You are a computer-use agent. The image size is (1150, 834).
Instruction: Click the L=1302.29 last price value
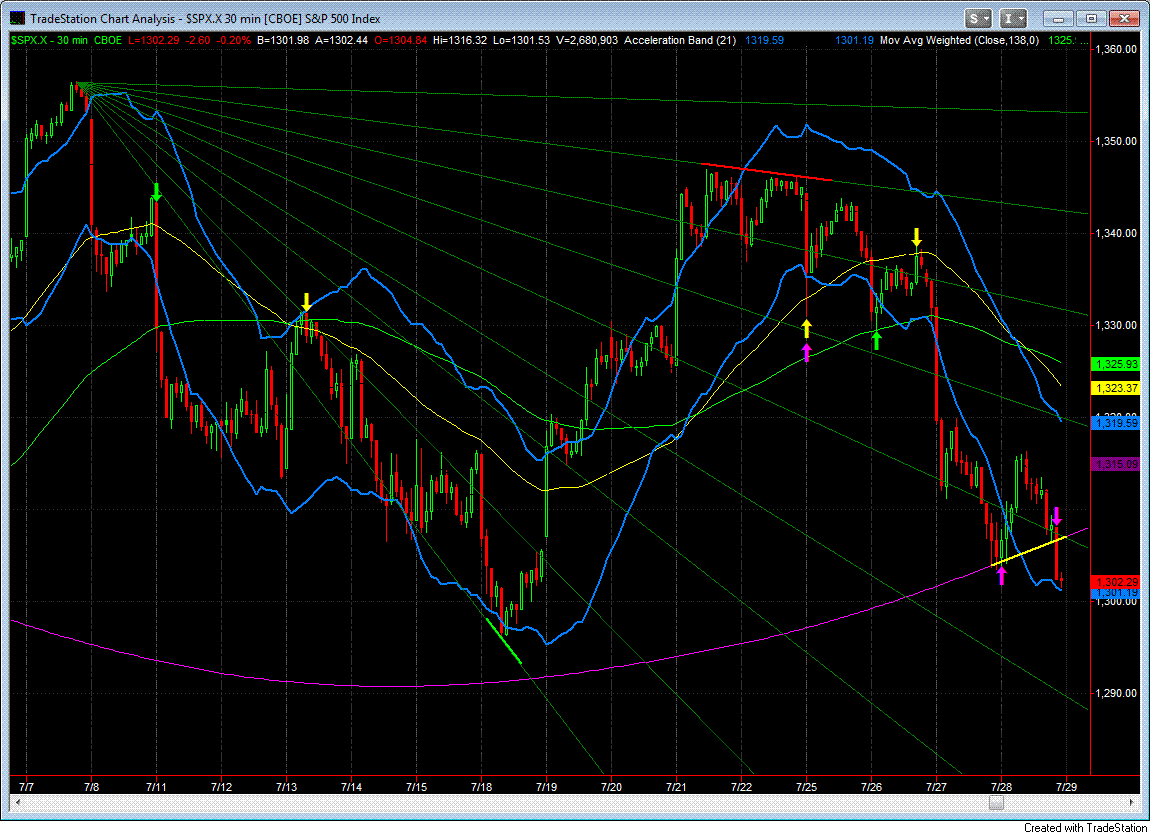pos(154,40)
